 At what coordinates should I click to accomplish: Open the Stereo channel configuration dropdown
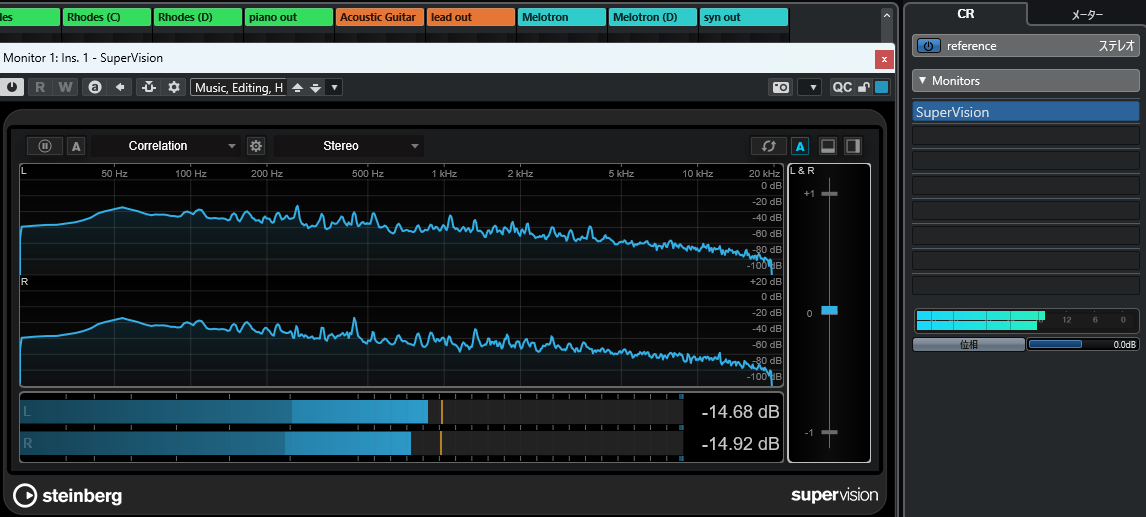coord(349,146)
